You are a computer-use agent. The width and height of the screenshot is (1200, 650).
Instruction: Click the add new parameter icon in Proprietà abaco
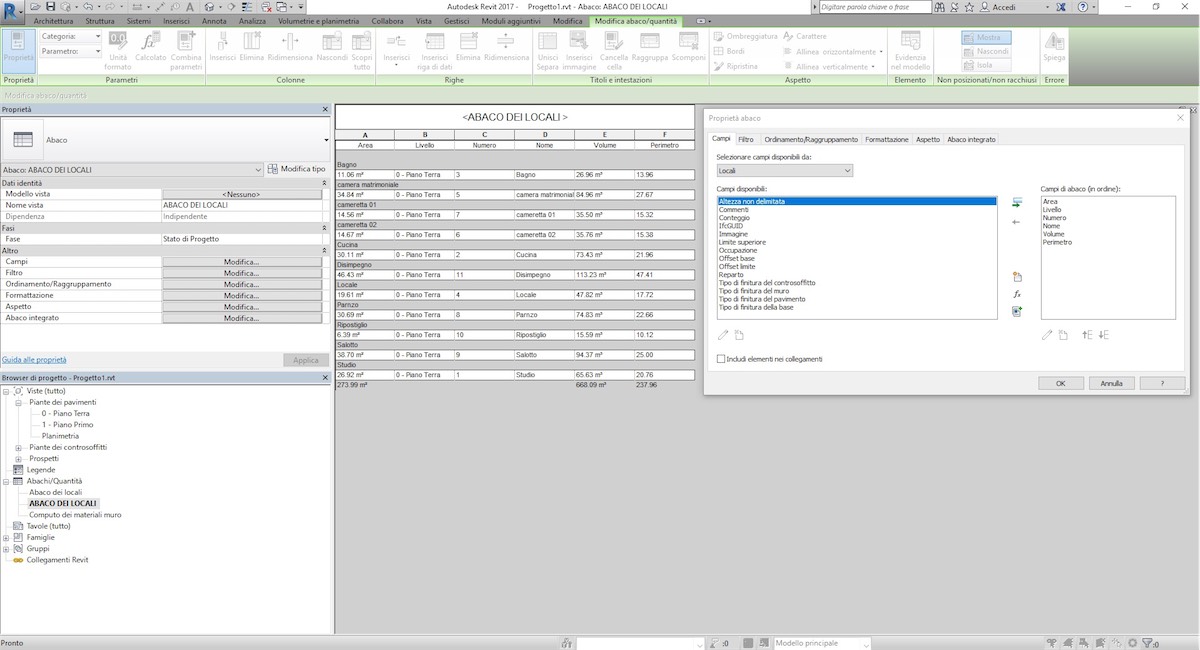coord(1016,278)
